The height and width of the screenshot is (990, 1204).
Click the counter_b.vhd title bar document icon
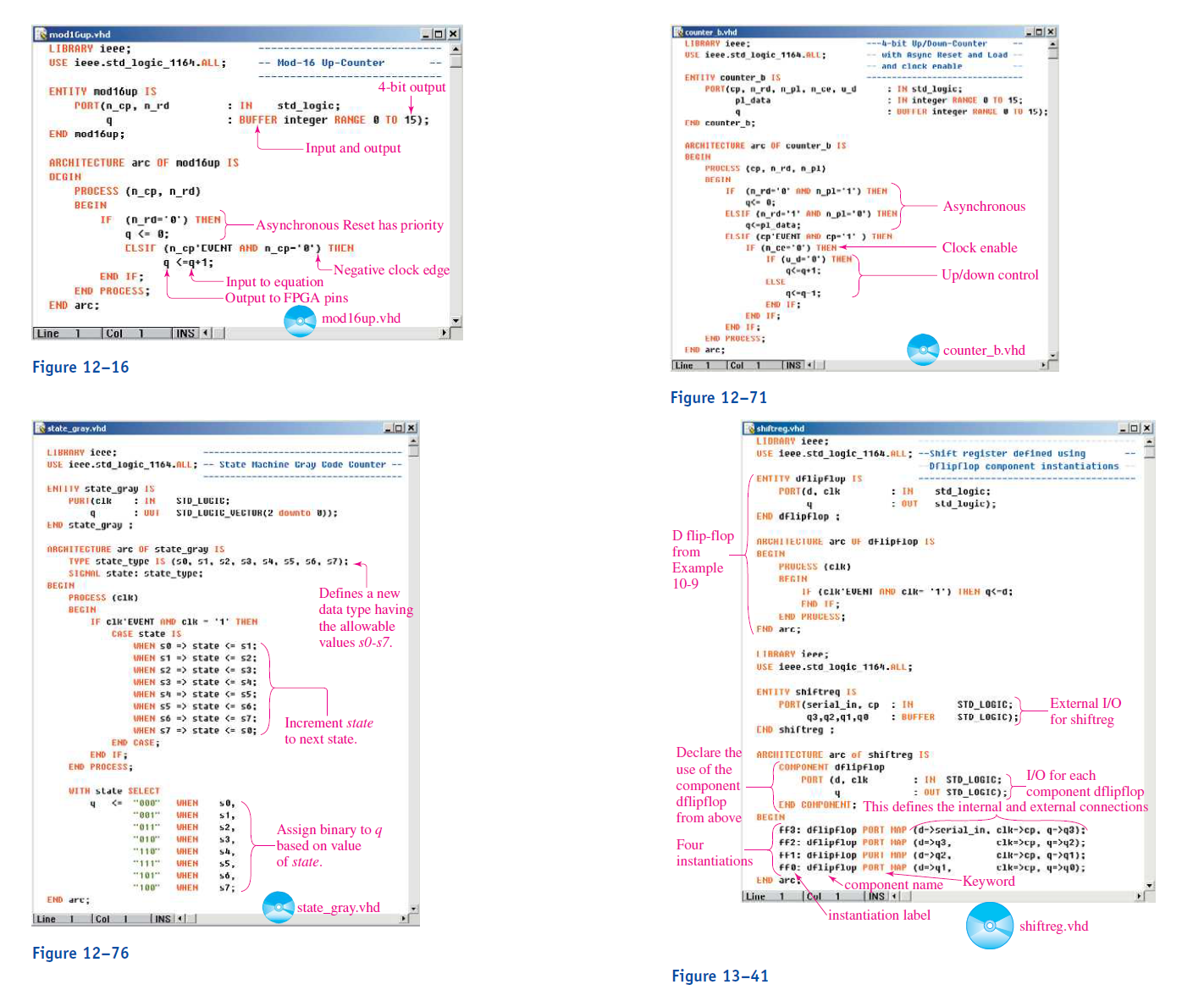click(x=678, y=31)
